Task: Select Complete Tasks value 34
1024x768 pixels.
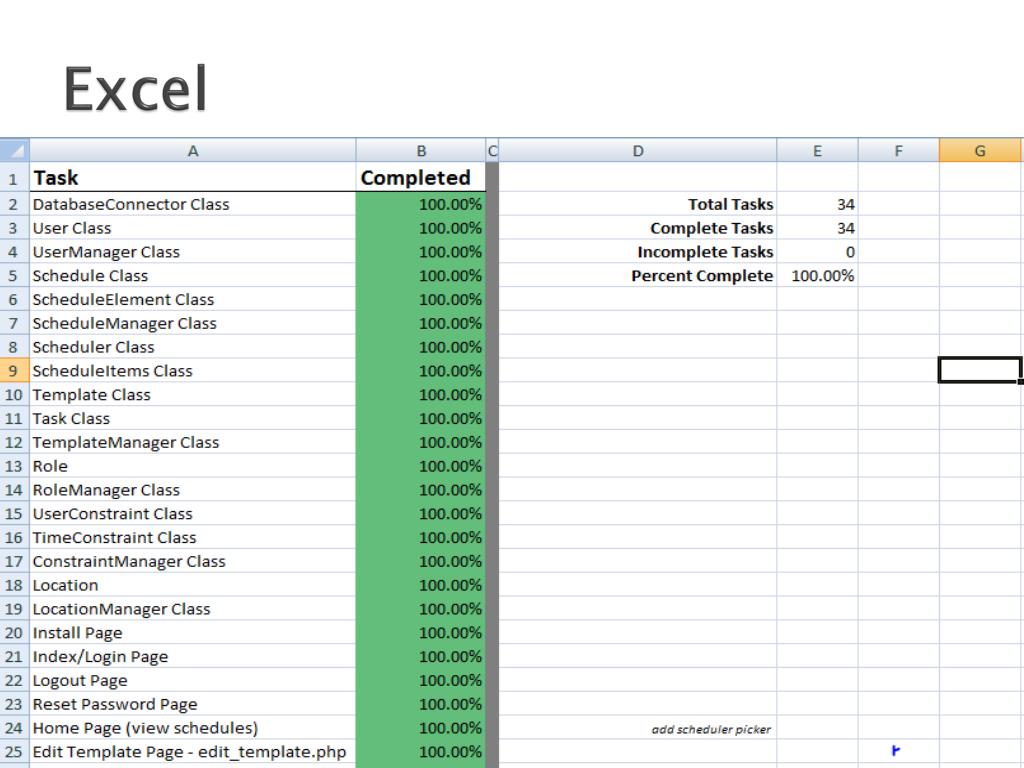Action: point(817,228)
